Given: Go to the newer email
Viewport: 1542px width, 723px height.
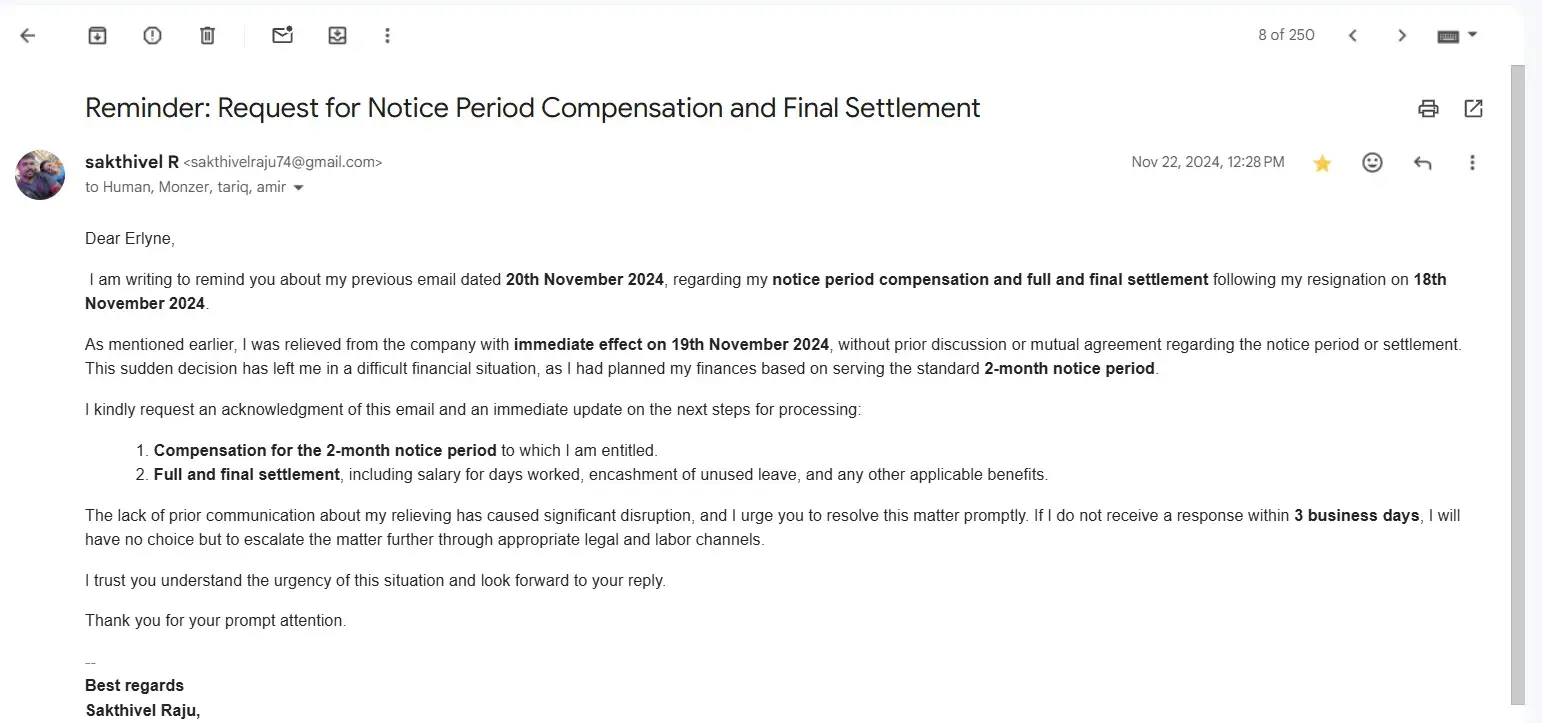Looking at the screenshot, I should pyautogui.click(x=1353, y=36).
